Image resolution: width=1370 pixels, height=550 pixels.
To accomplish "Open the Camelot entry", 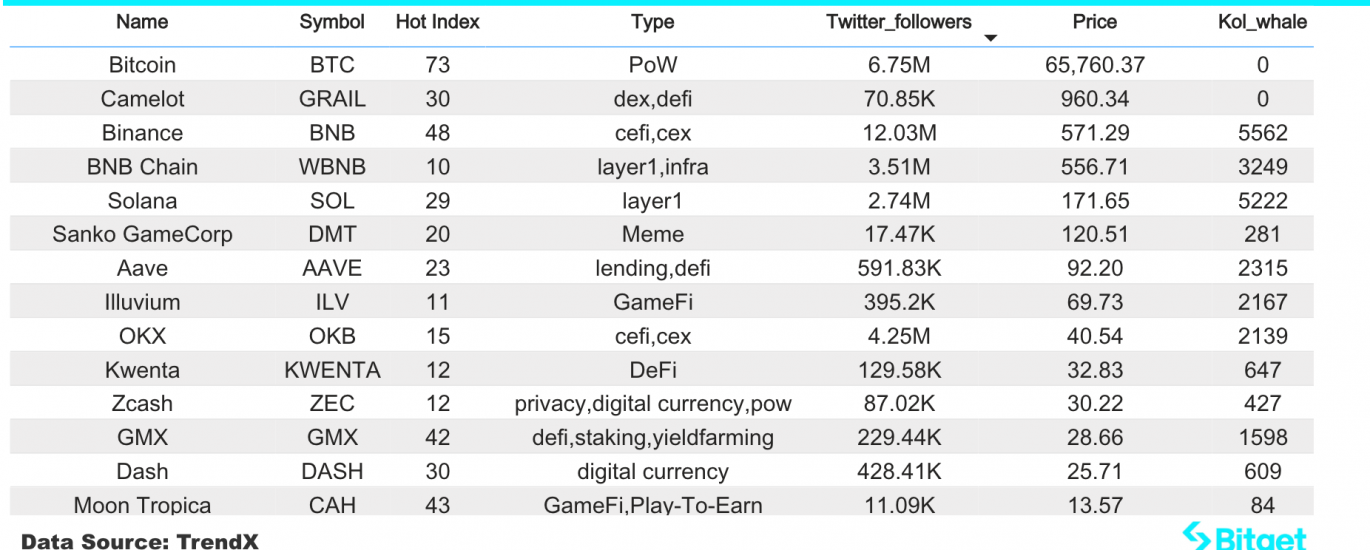I will 142,99.
